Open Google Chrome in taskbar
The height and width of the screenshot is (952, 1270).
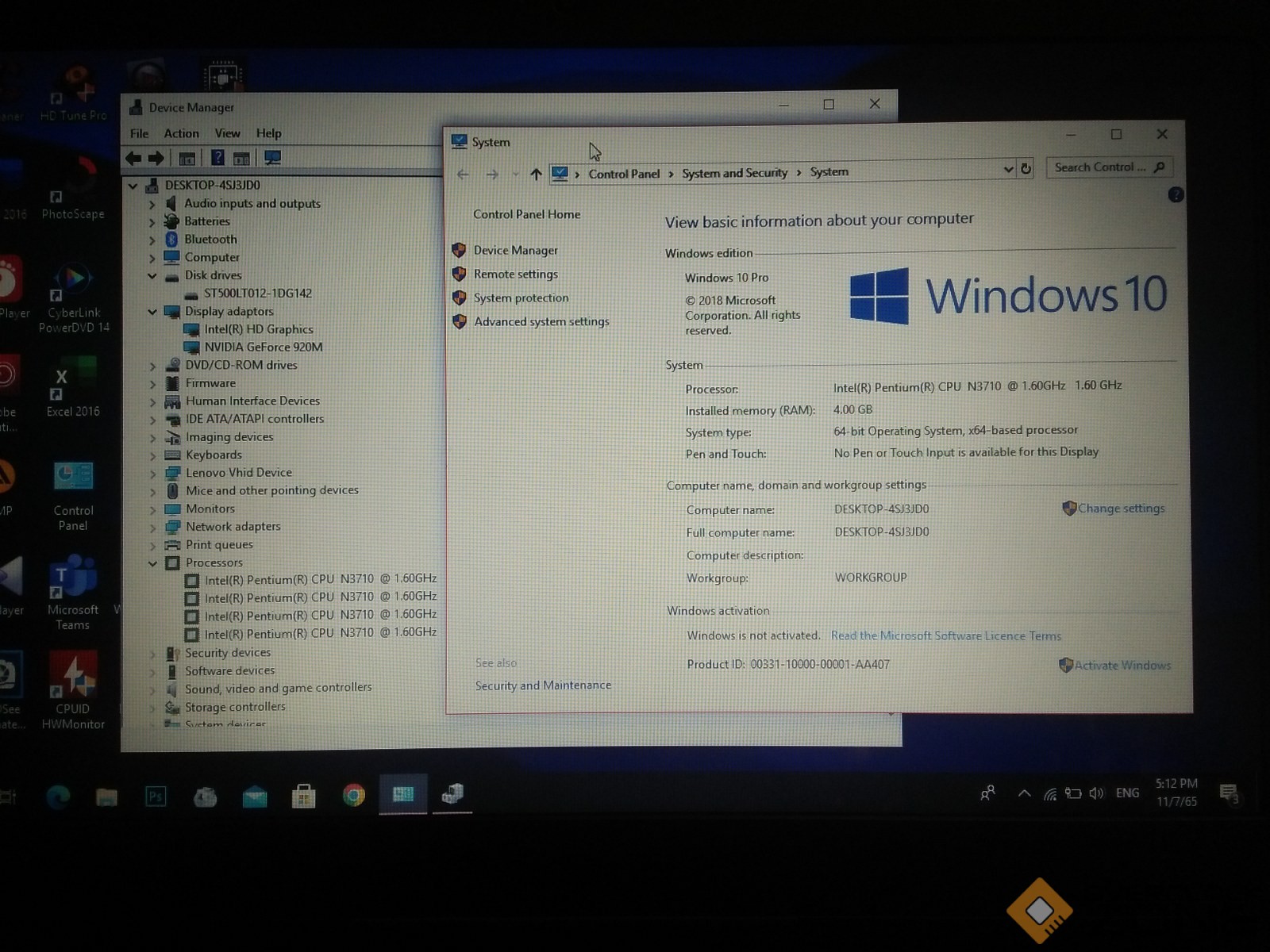tap(353, 795)
